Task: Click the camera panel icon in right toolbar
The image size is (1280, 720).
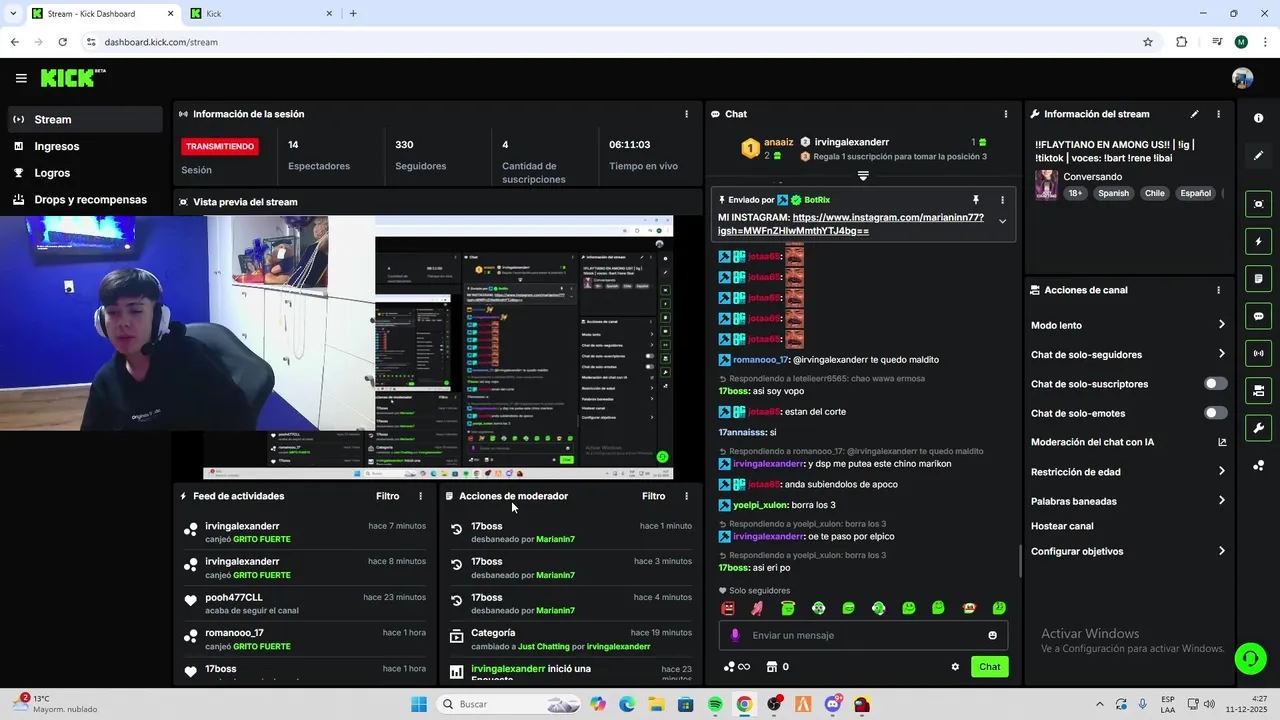Action: [x=1258, y=390]
